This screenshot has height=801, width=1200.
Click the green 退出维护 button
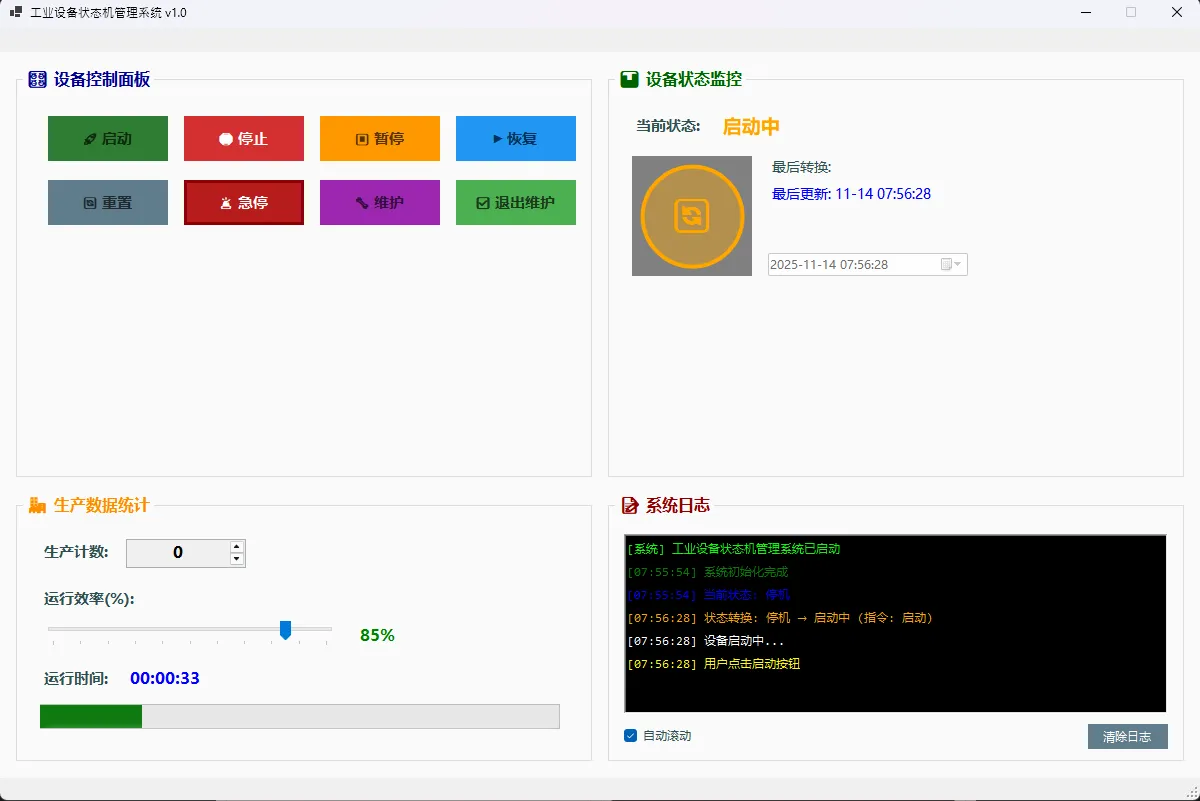click(516, 202)
